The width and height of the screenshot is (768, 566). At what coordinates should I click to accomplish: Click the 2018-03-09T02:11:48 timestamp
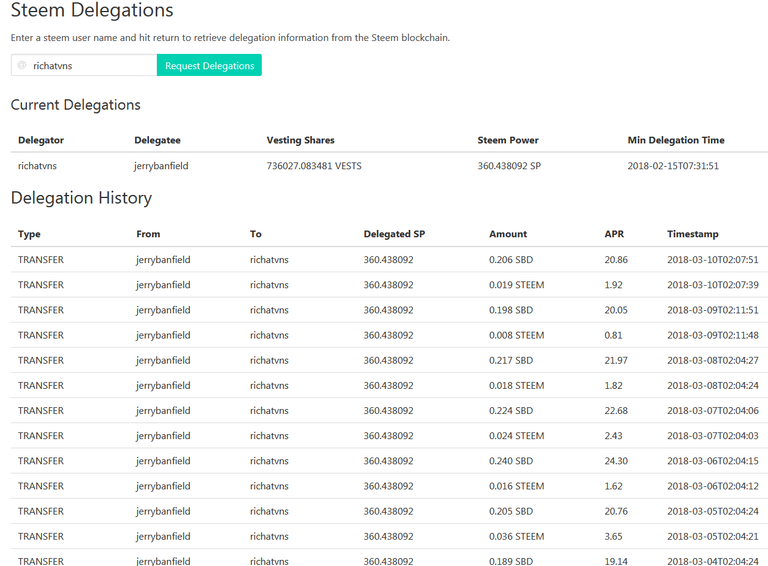(x=712, y=335)
